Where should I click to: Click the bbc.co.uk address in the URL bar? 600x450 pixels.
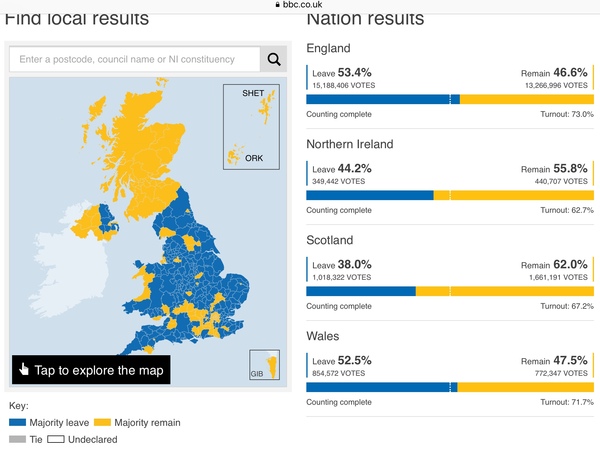coord(306,5)
